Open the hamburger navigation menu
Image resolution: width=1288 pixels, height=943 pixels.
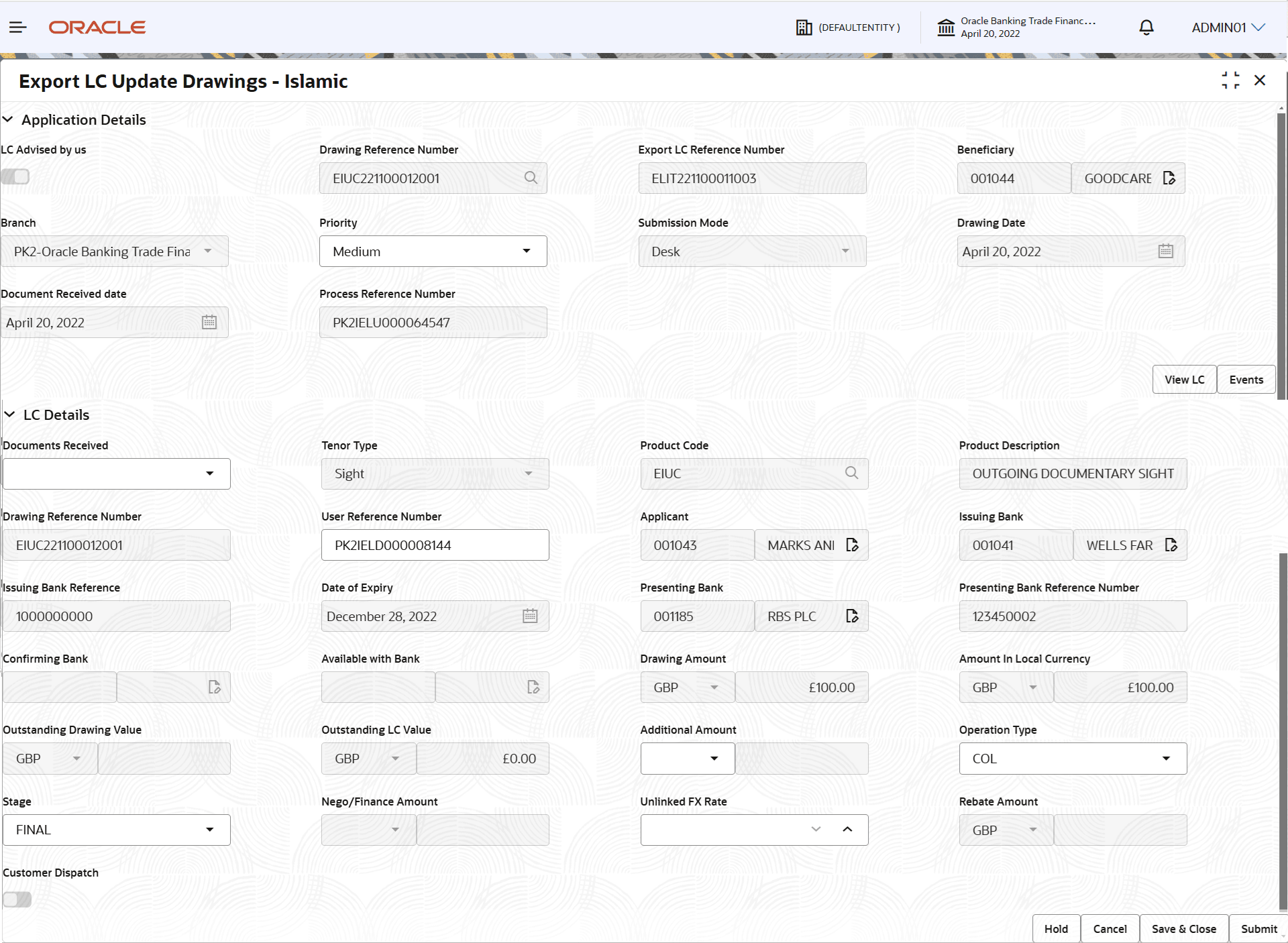point(18,27)
